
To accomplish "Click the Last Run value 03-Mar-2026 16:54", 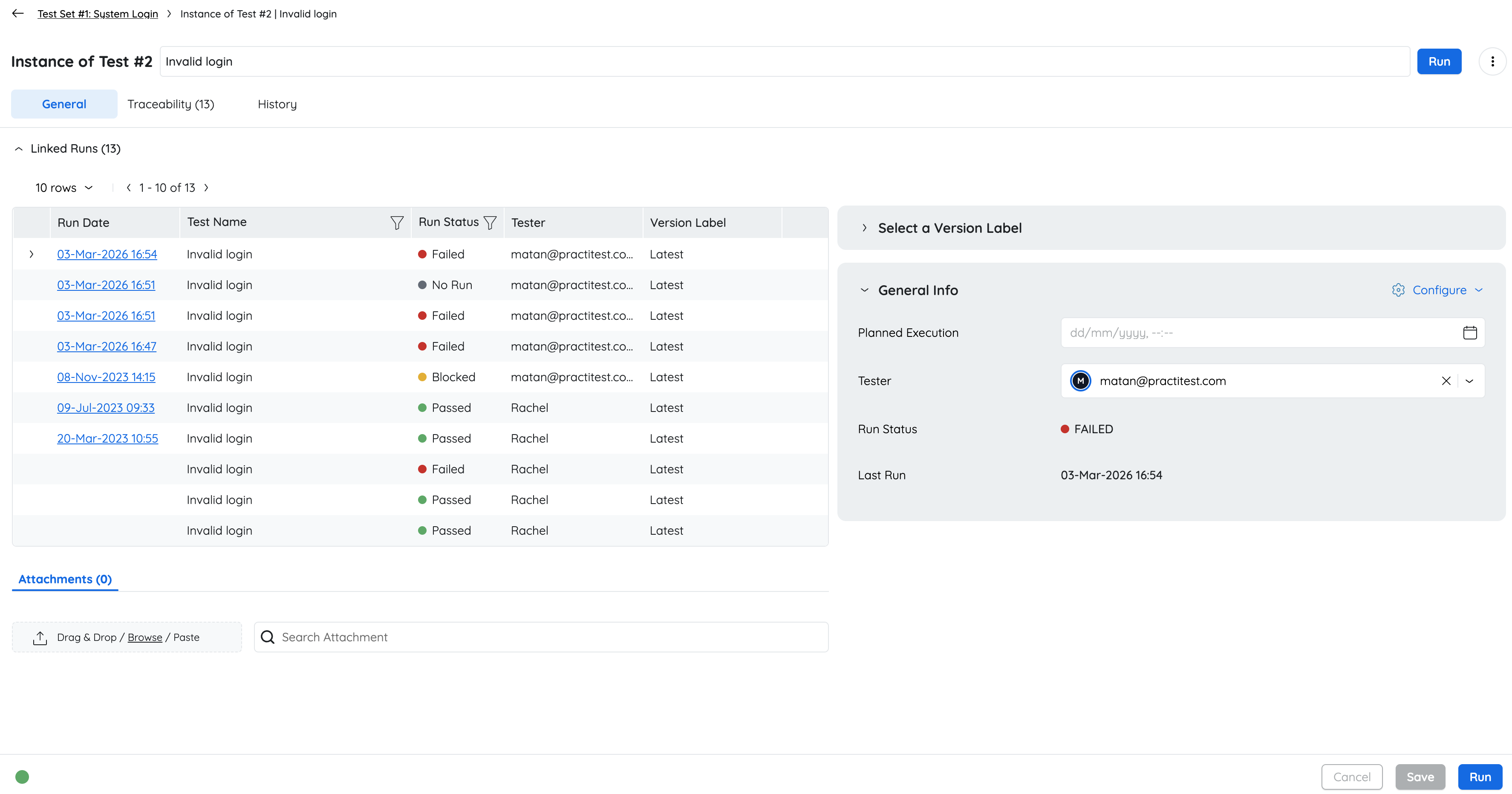I will (x=1111, y=475).
